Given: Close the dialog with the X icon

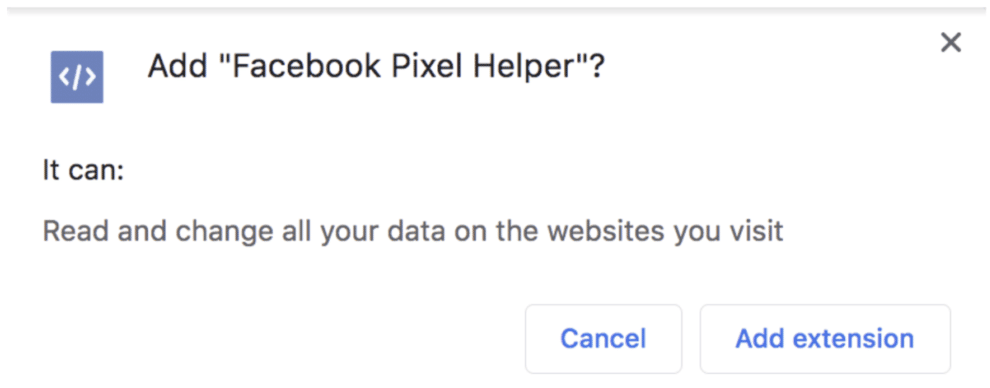Looking at the screenshot, I should pos(950,43).
